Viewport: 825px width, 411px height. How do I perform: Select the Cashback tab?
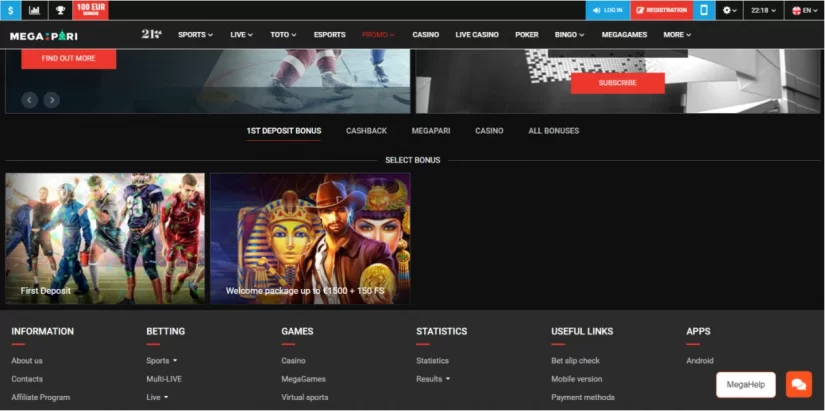366,131
